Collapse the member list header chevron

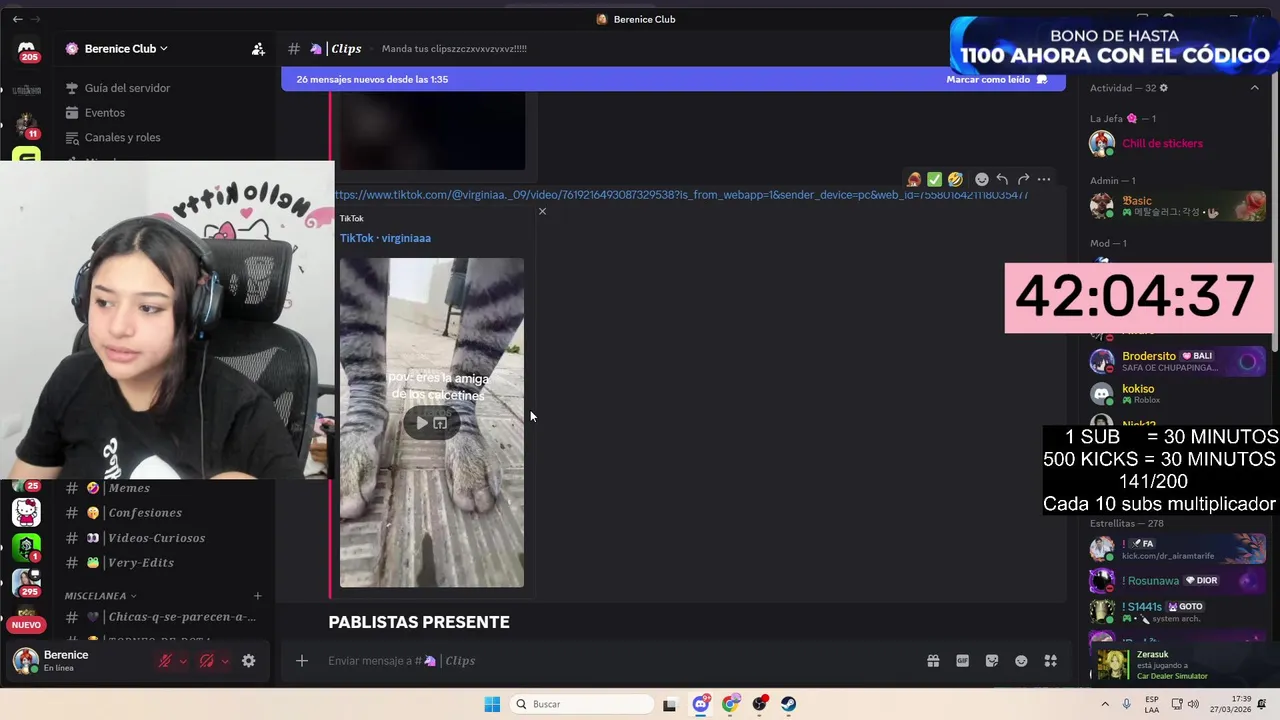1254,88
